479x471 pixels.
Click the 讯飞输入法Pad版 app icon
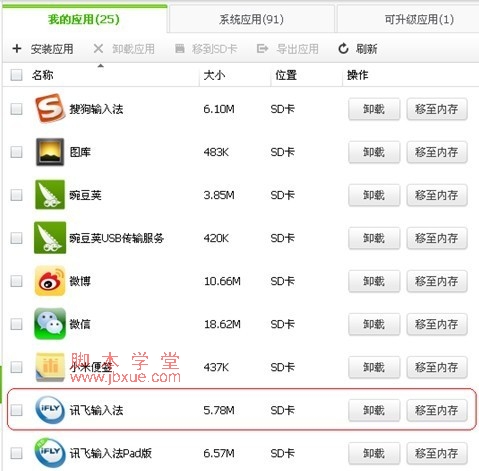[x=50, y=453]
